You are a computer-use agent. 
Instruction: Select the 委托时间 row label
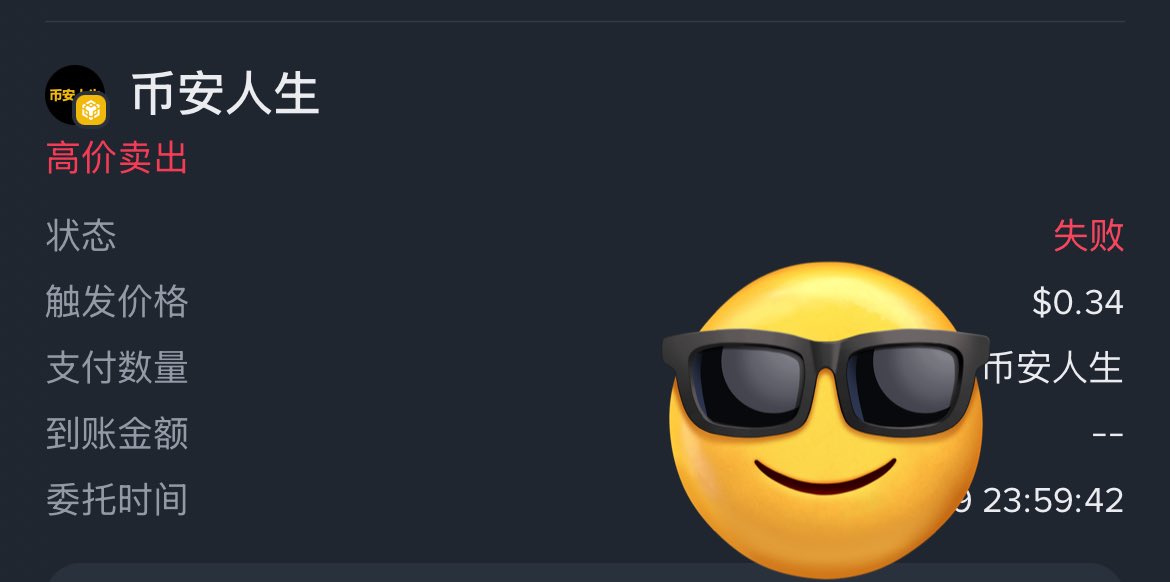116,500
